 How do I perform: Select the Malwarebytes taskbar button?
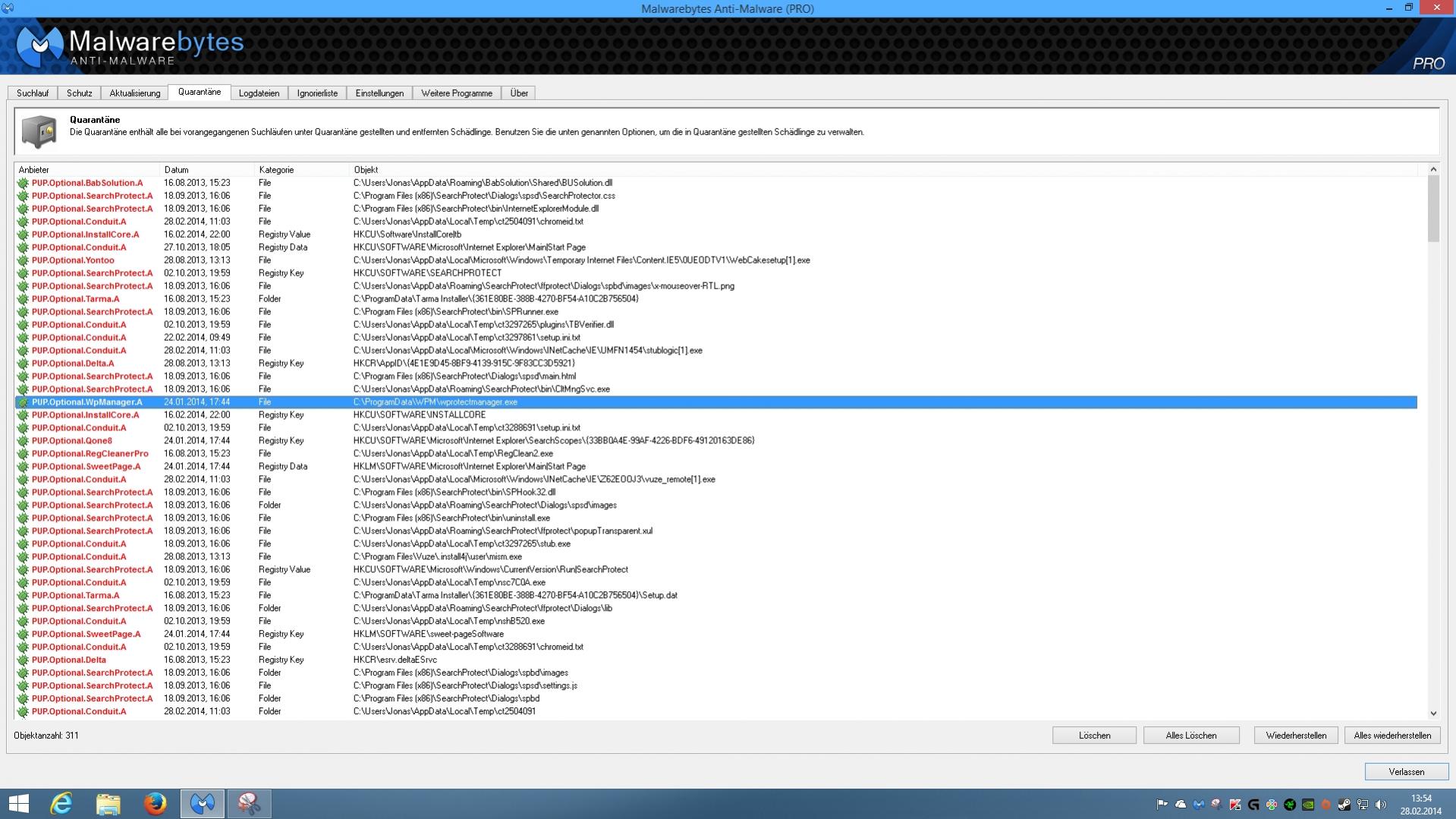[x=203, y=803]
